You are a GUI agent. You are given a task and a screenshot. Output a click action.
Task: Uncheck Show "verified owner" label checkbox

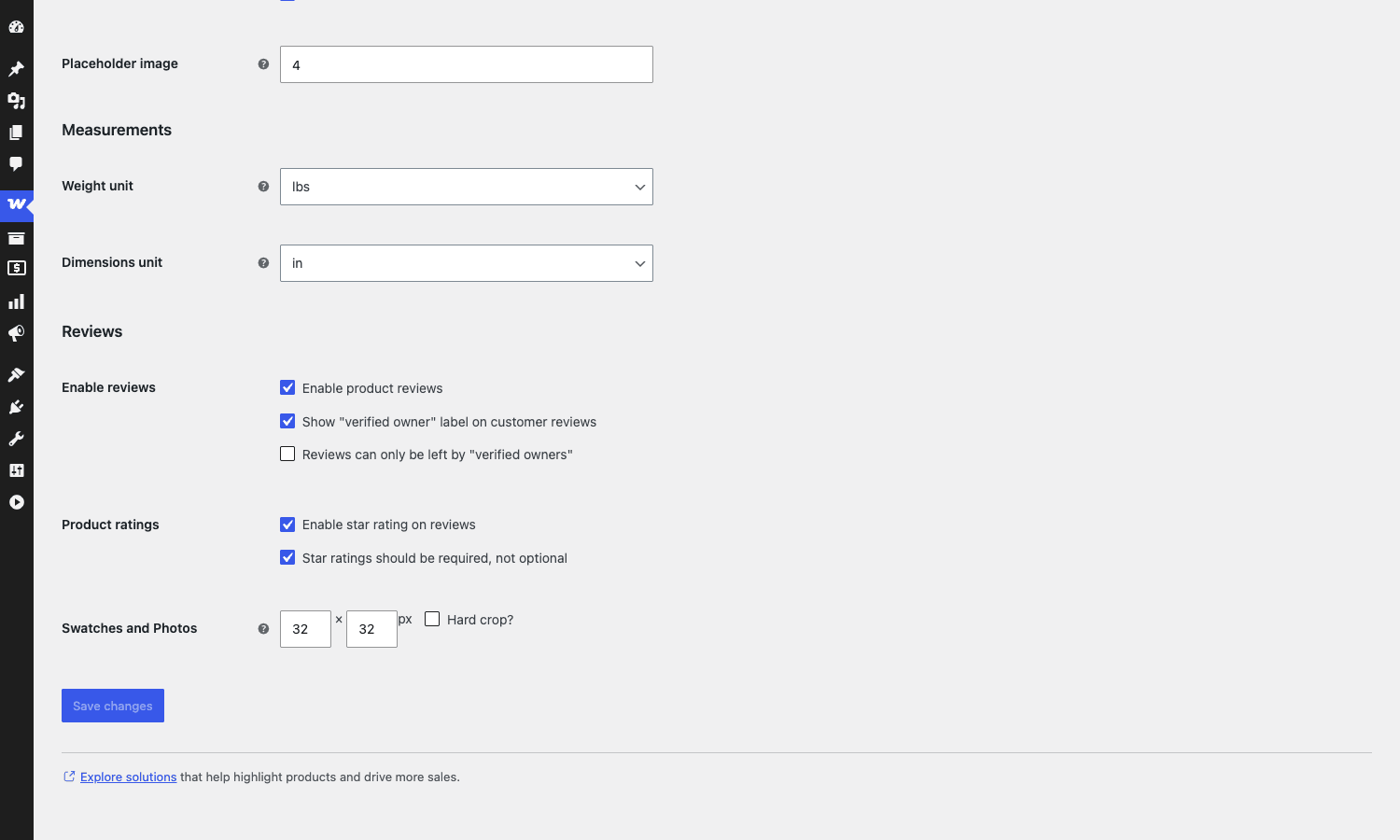click(x=287, y=421)
